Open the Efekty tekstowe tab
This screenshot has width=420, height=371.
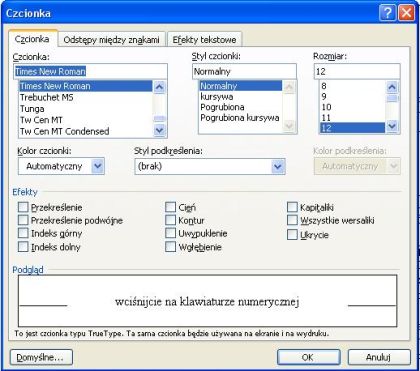click(204, 40)
